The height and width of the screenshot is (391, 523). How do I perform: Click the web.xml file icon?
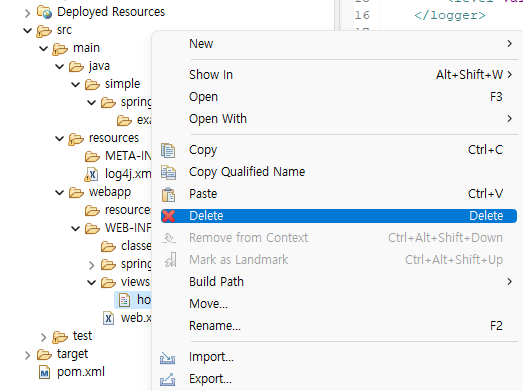[108, 318]
